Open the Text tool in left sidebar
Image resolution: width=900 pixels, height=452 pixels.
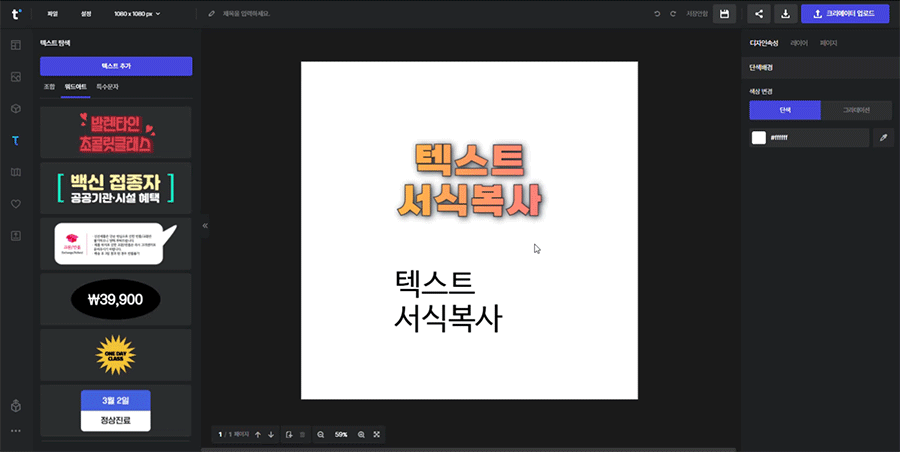coord(15,141)
